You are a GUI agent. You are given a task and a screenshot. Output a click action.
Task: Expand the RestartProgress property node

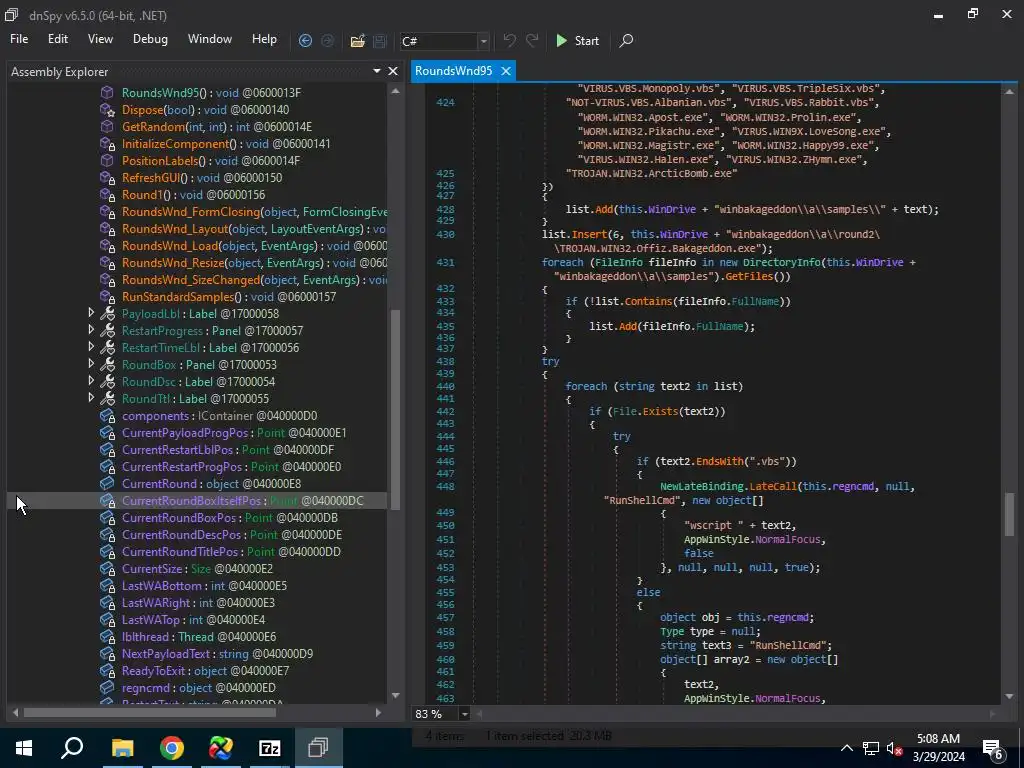(91, 330)
